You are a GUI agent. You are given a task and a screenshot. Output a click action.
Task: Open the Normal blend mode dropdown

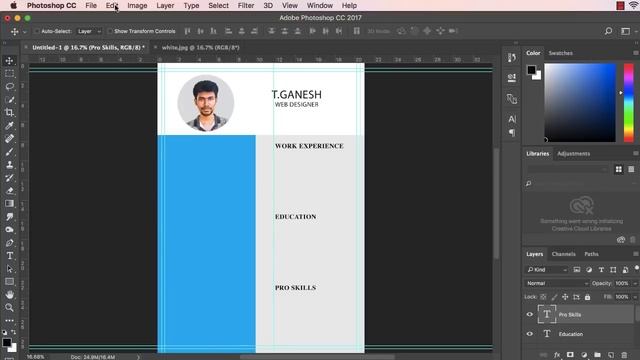[556, 283]
